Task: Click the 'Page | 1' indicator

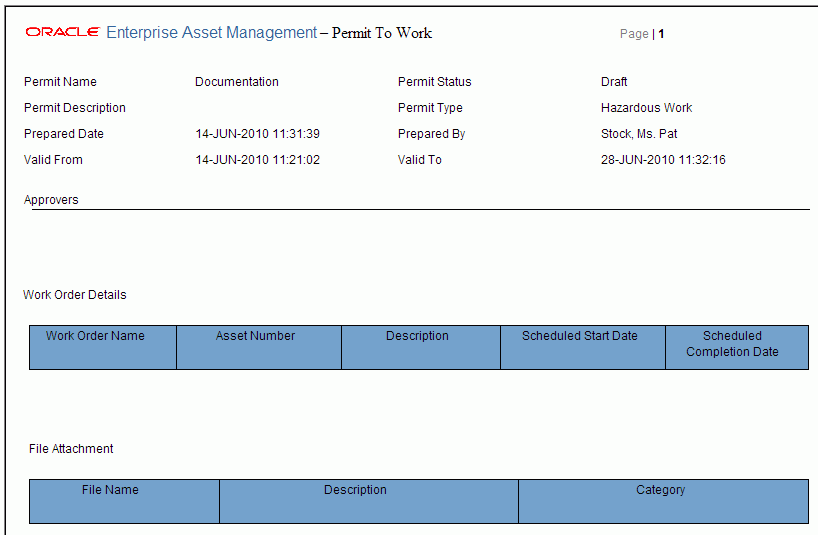Action: [x=642, y=34]
